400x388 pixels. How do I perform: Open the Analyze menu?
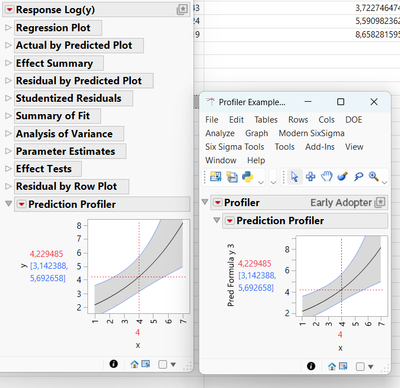click(x=220, y=133)
